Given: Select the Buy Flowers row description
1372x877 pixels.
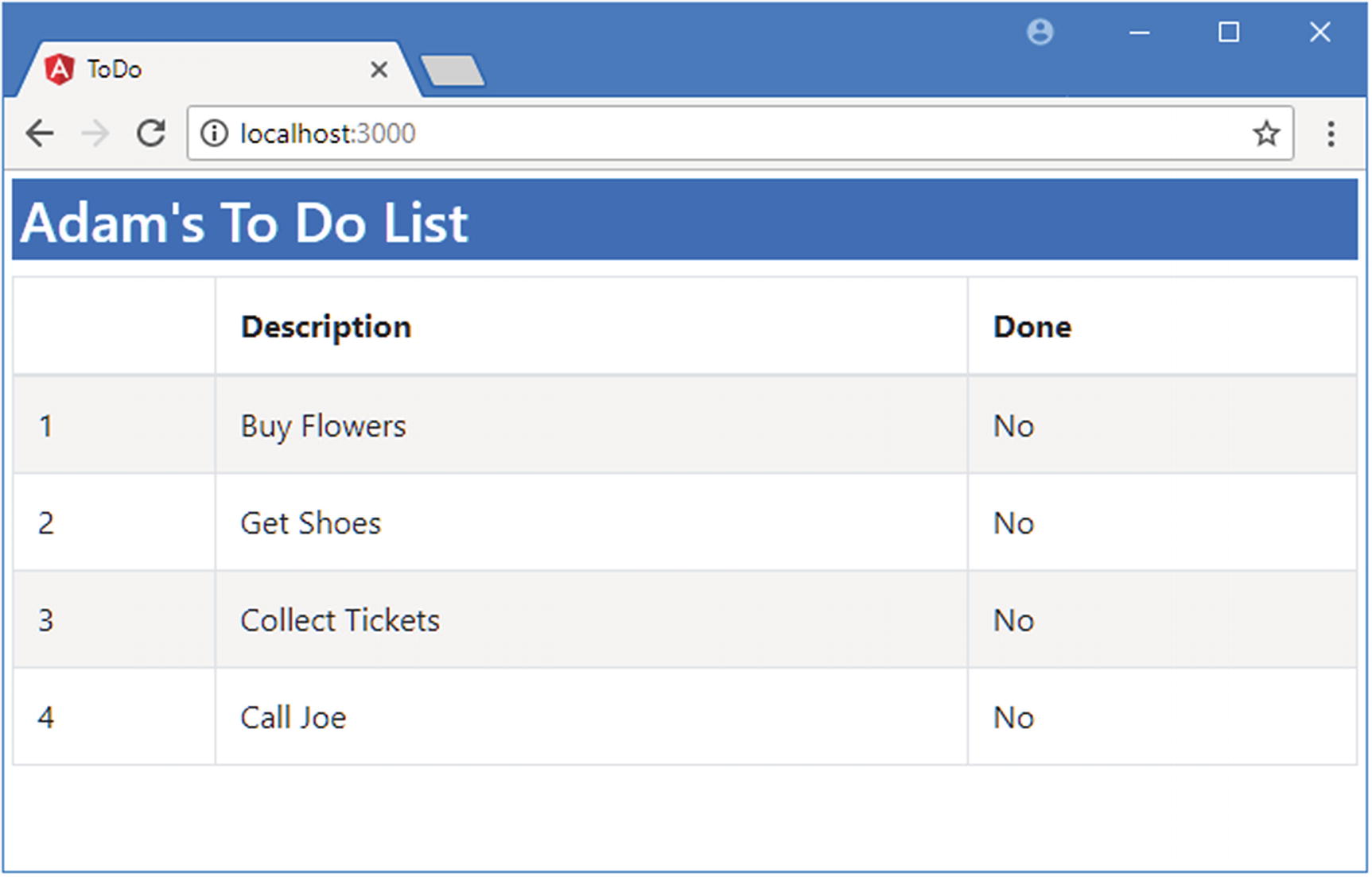Looking at the screenshot, I should point(324,426).
